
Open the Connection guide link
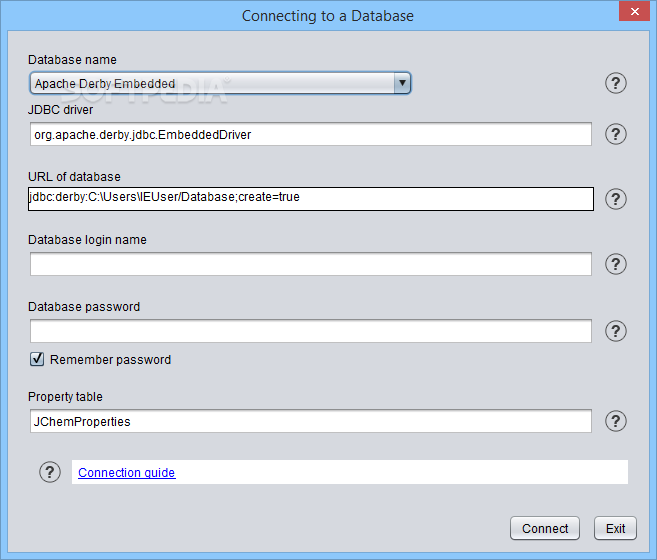point(127,472)
